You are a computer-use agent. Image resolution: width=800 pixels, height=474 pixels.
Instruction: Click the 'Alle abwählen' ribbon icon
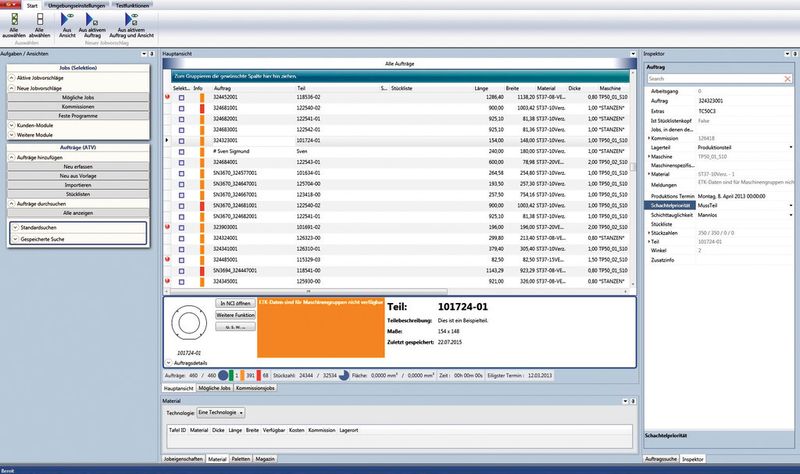(39, 22)
